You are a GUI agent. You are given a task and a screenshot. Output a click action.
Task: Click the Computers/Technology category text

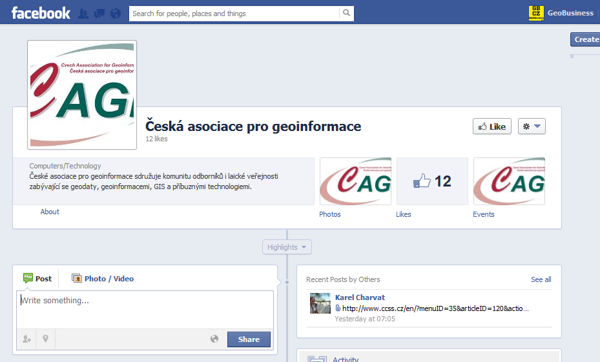point(65,166)
